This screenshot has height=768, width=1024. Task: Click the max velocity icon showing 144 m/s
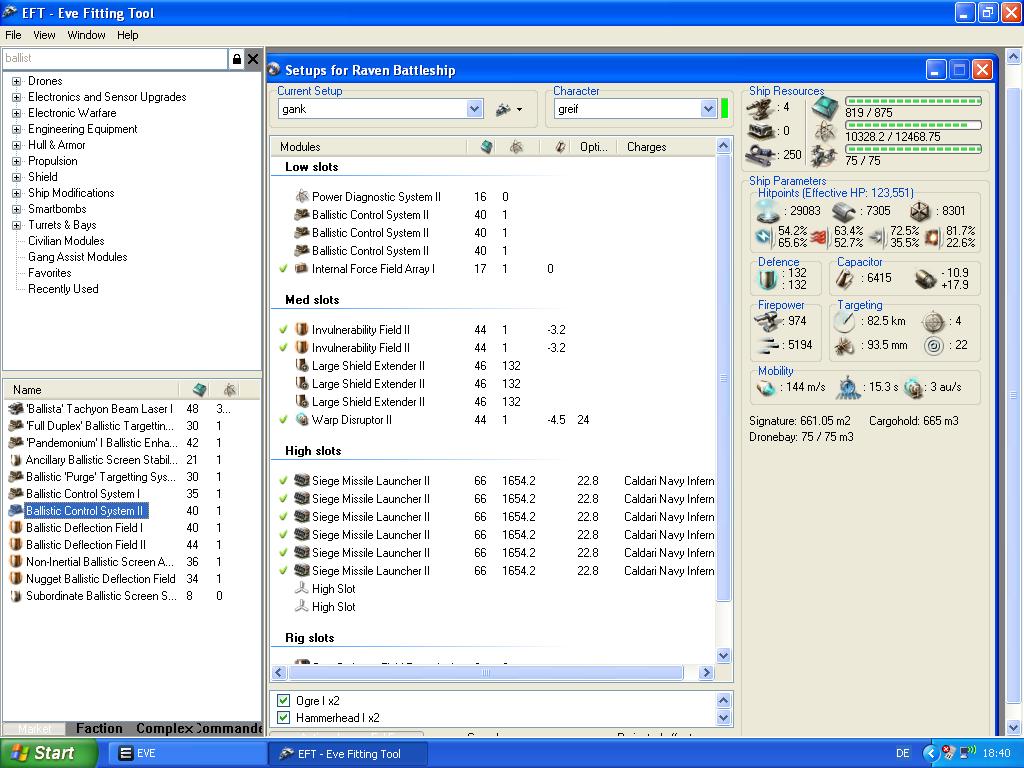[766, 387]
